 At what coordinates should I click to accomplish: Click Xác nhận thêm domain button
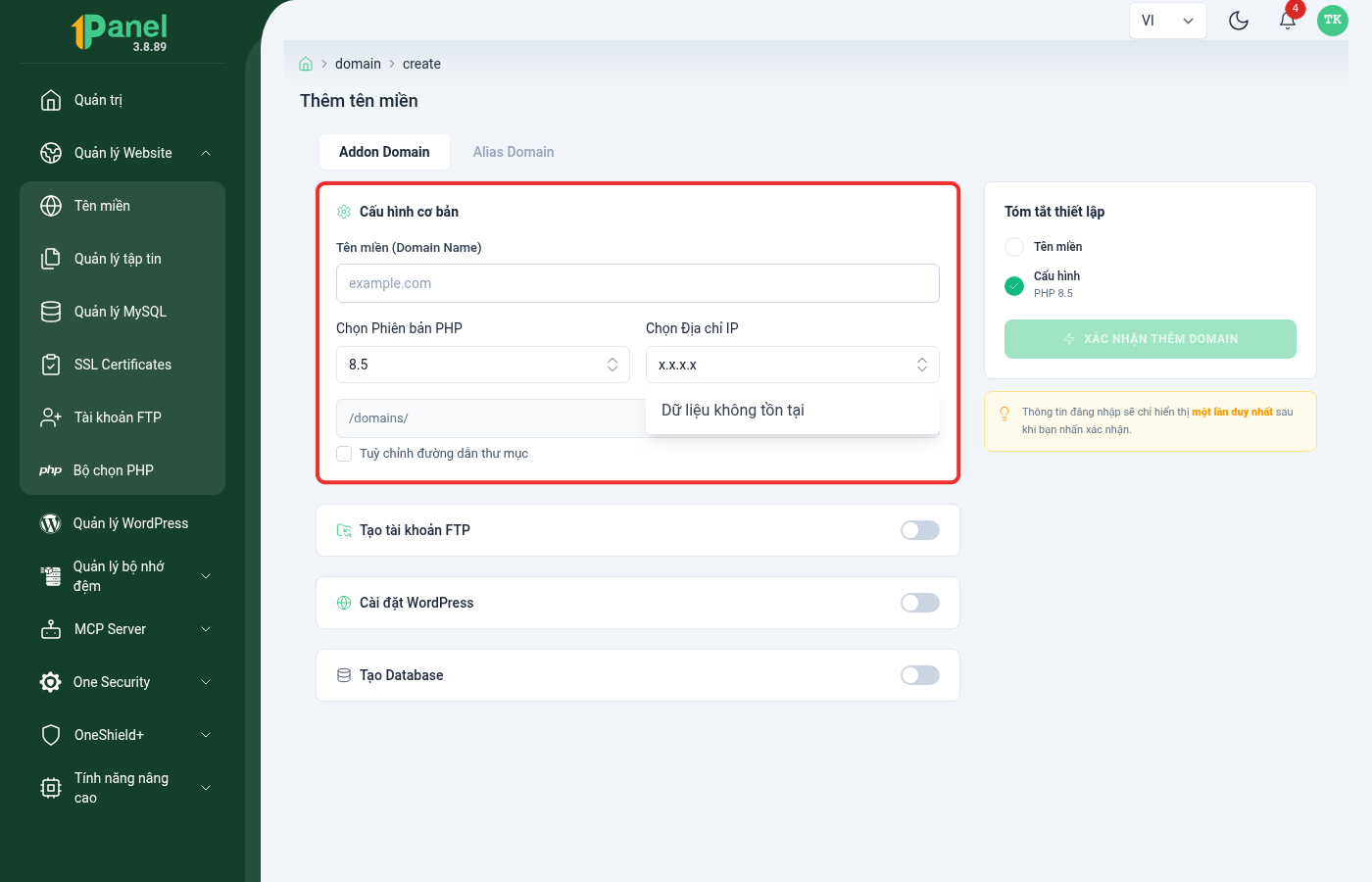(x=1151, y=339)
